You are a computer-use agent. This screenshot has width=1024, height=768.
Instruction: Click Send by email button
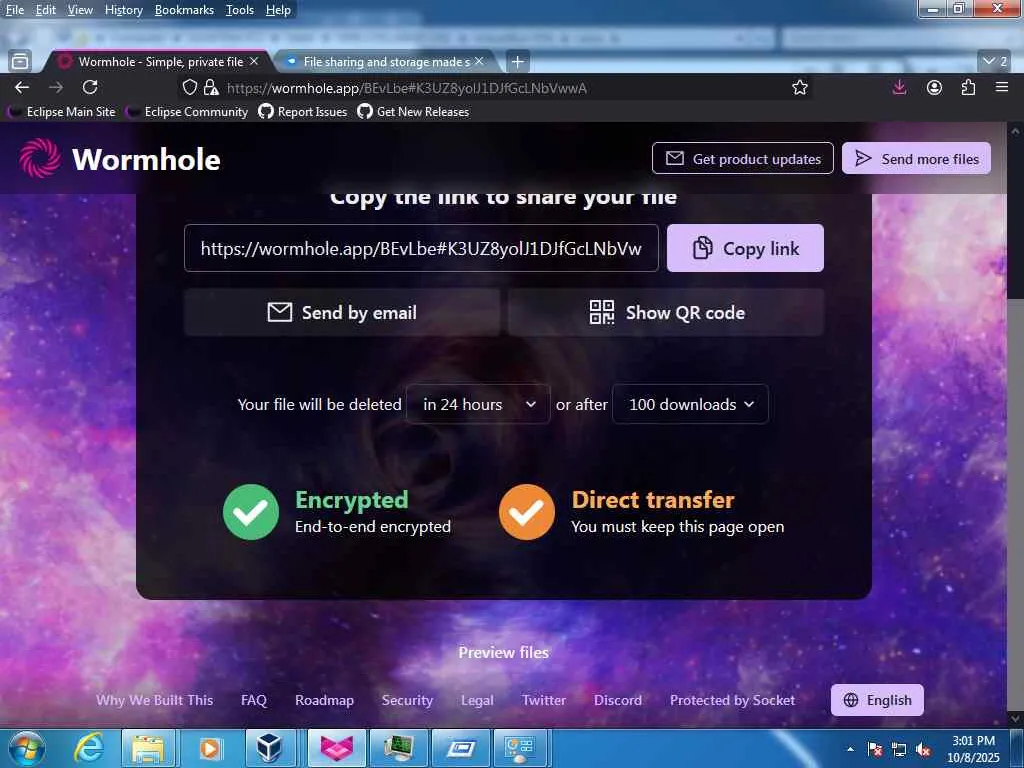(x=342, y=313)
